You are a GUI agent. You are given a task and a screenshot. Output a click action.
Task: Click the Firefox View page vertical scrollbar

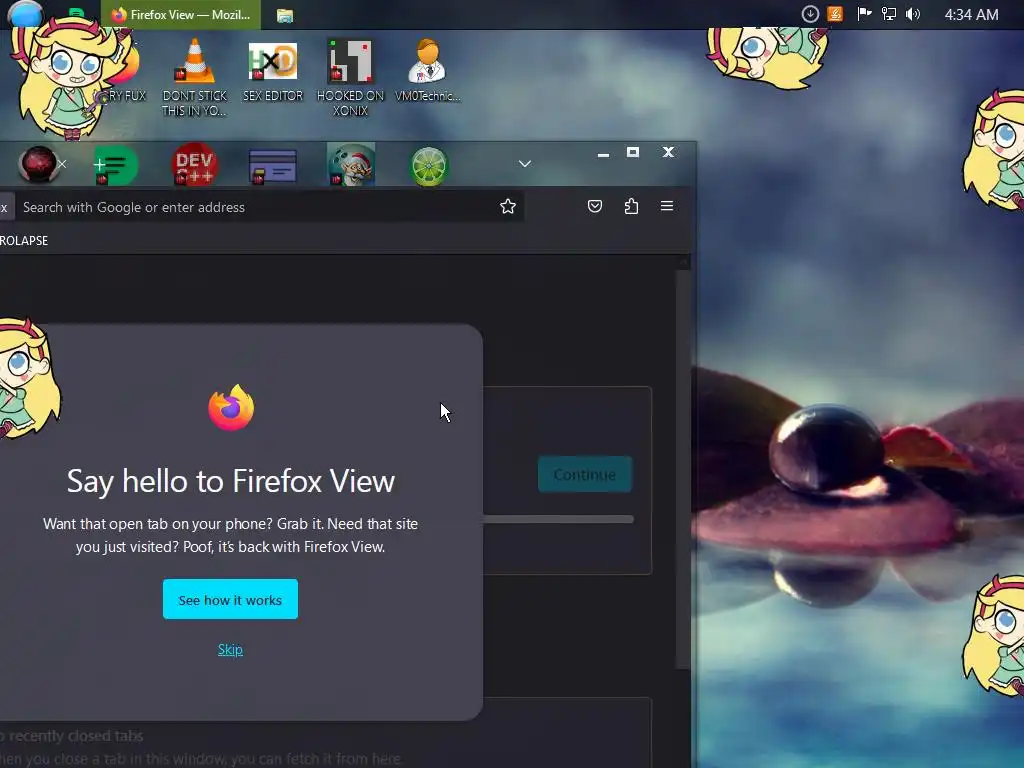(683, 470)
